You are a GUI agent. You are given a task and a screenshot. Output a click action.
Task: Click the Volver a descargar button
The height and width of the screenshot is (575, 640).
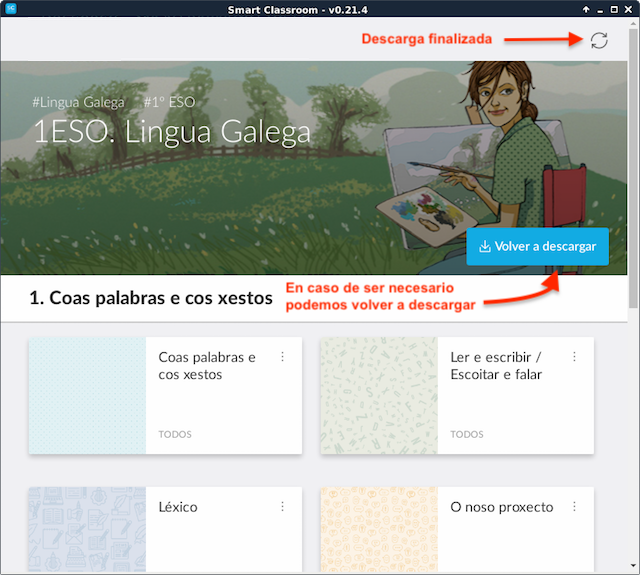coord(538,246)
